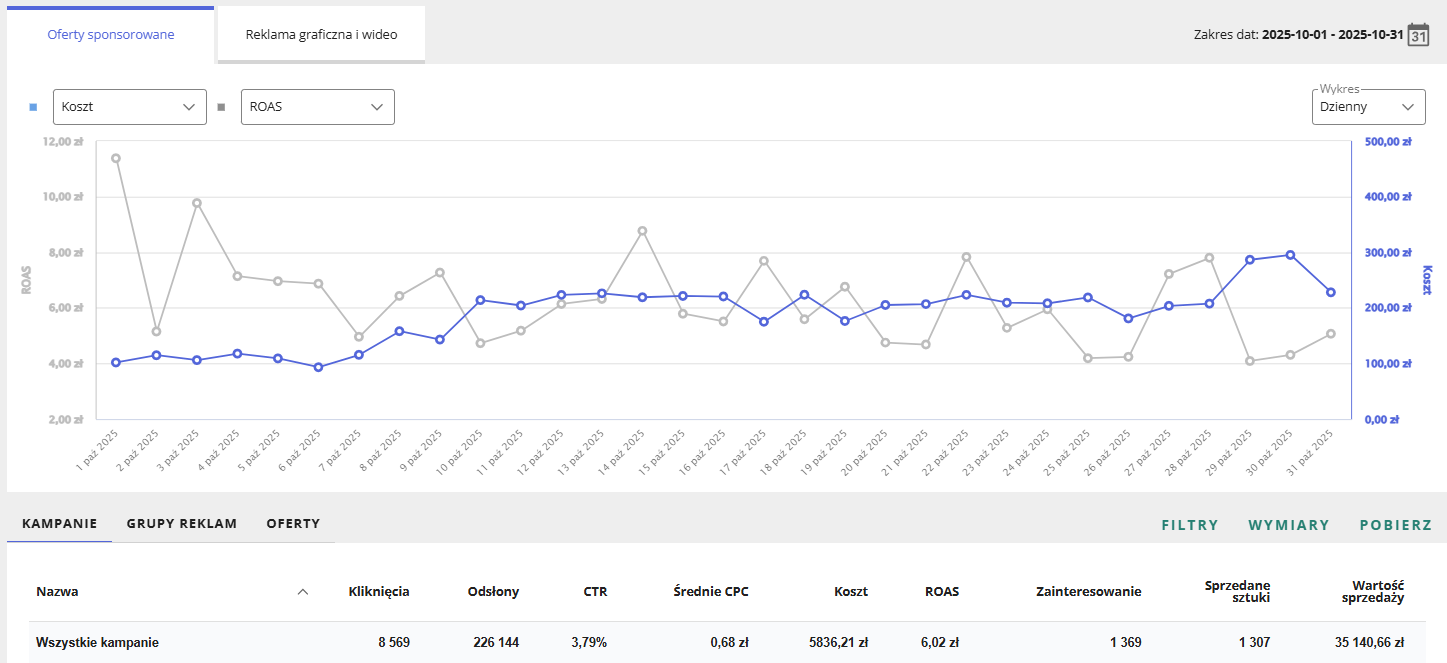This screenshot has height=663, width=1447.
Task: Switch to Reklama graficzna i wideo tab
Action: (x=321, y=35)
